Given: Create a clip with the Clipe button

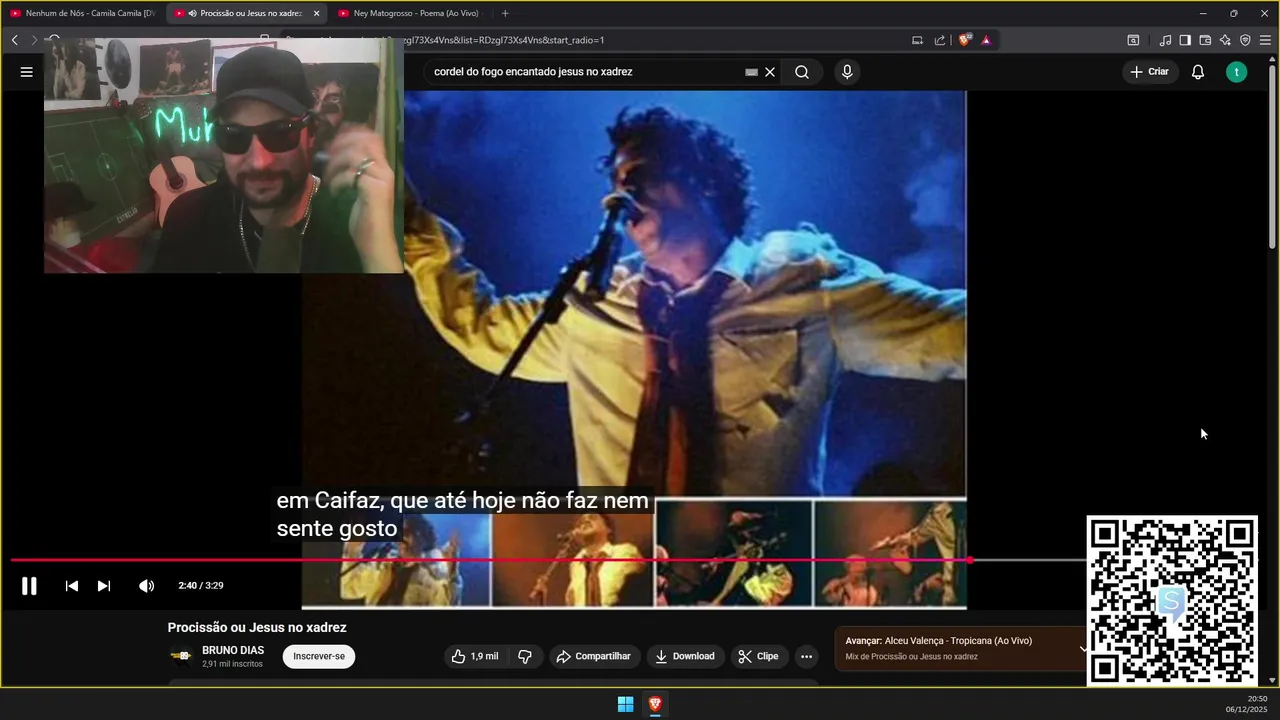Looking at the screenshot, I should click(x=758, y=656).
